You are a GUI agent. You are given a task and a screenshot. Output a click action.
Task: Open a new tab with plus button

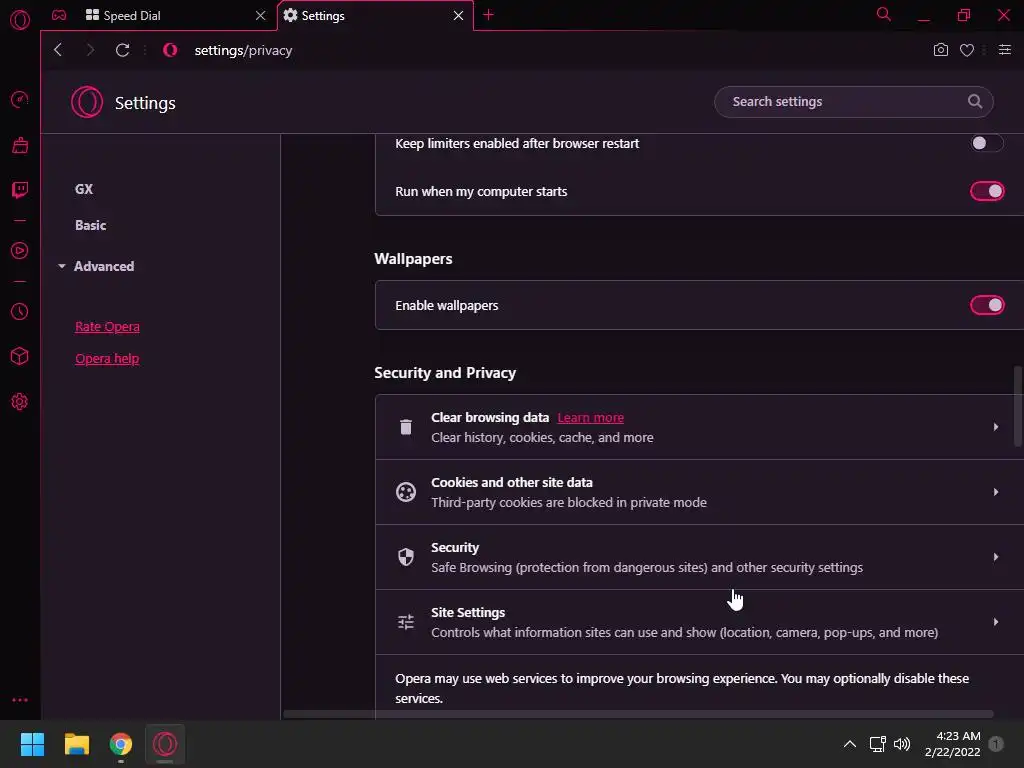click(488, 15)
